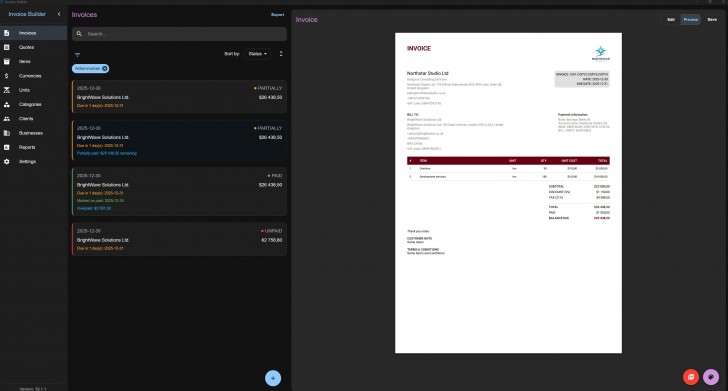Click the Businesses building icon

[6, 133]
